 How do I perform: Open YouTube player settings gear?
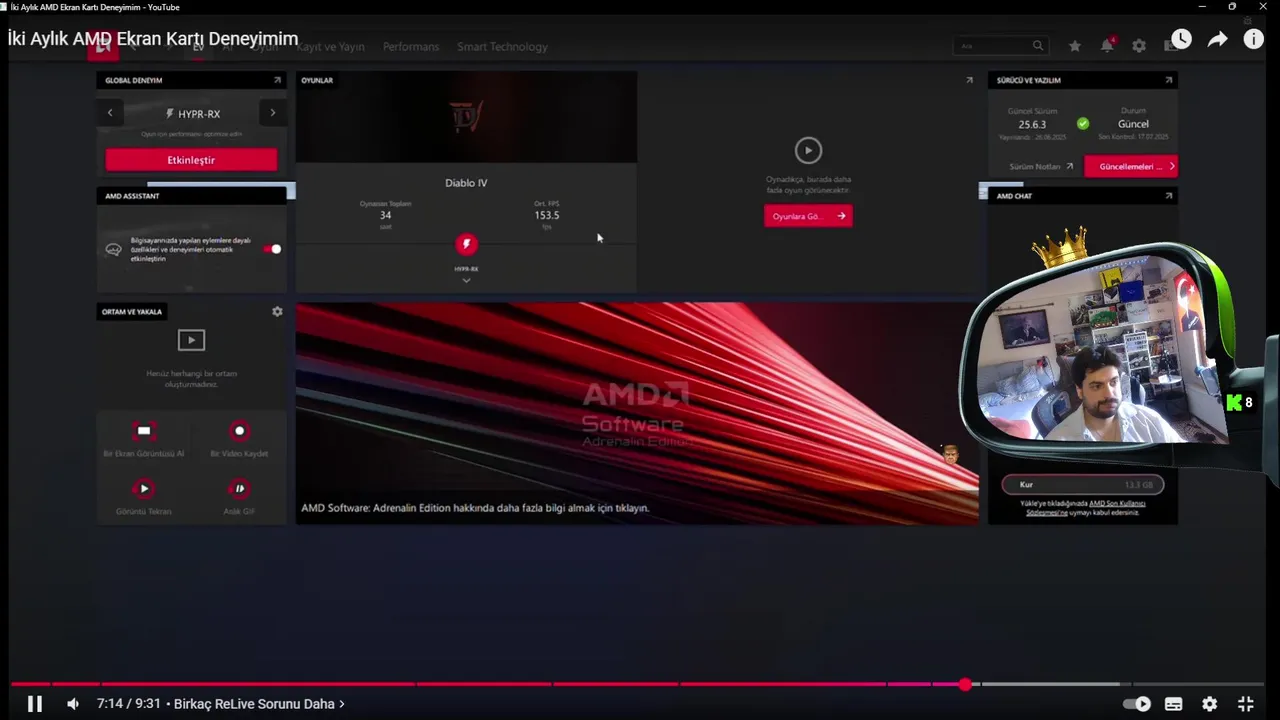(1210, 704)
